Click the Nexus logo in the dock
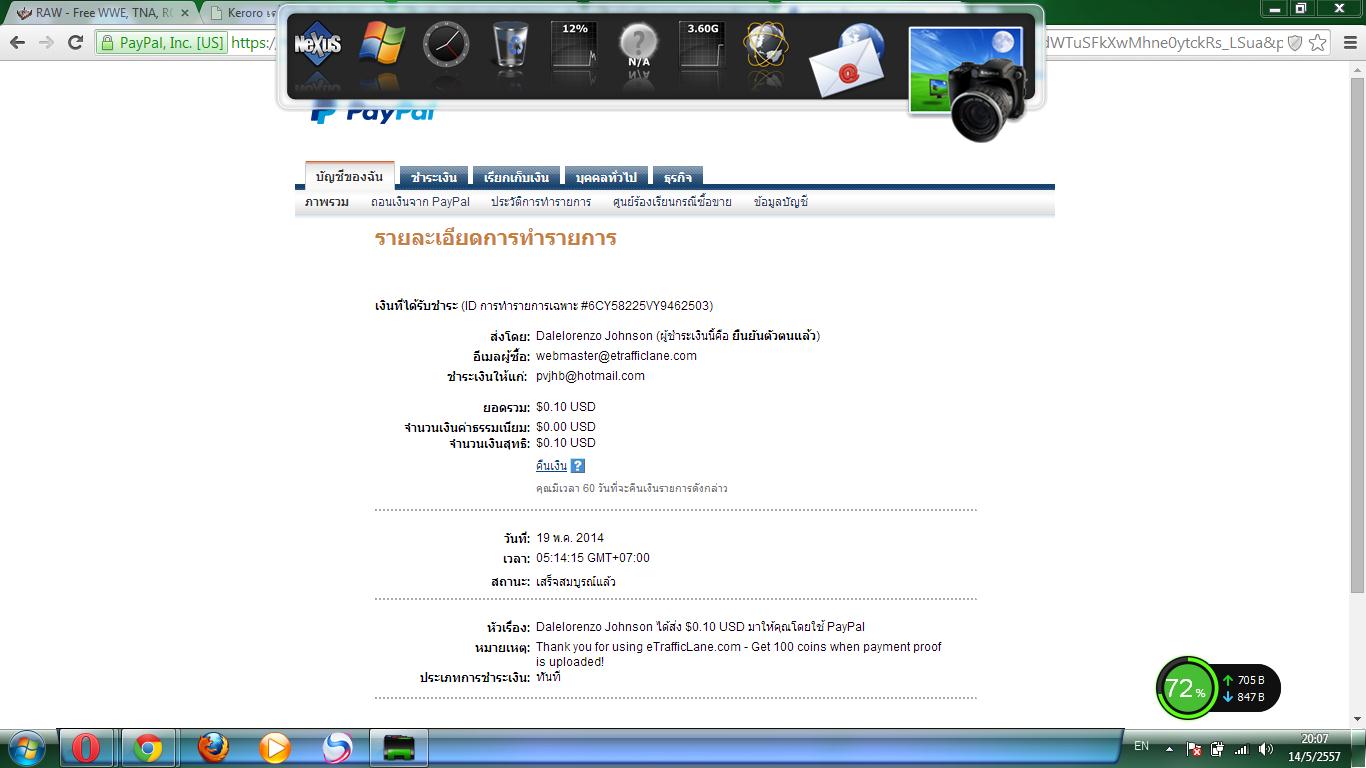This screenshot has width=1366, height=768. point(318,46)
